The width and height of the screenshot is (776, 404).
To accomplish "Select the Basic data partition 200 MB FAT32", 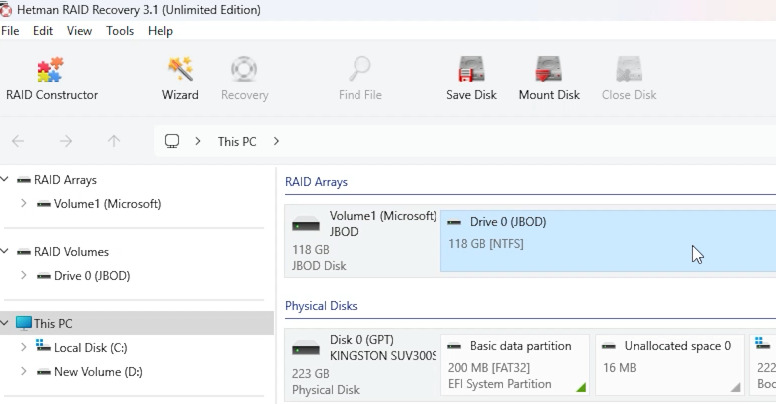I will point(515,365).
